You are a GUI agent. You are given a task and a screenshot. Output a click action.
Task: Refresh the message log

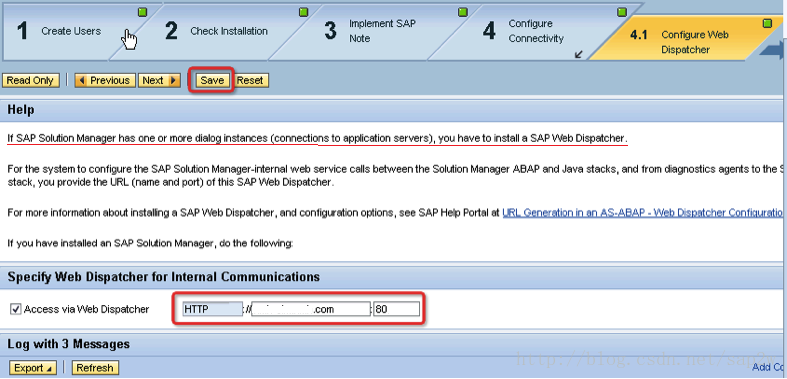coord(95,368)
